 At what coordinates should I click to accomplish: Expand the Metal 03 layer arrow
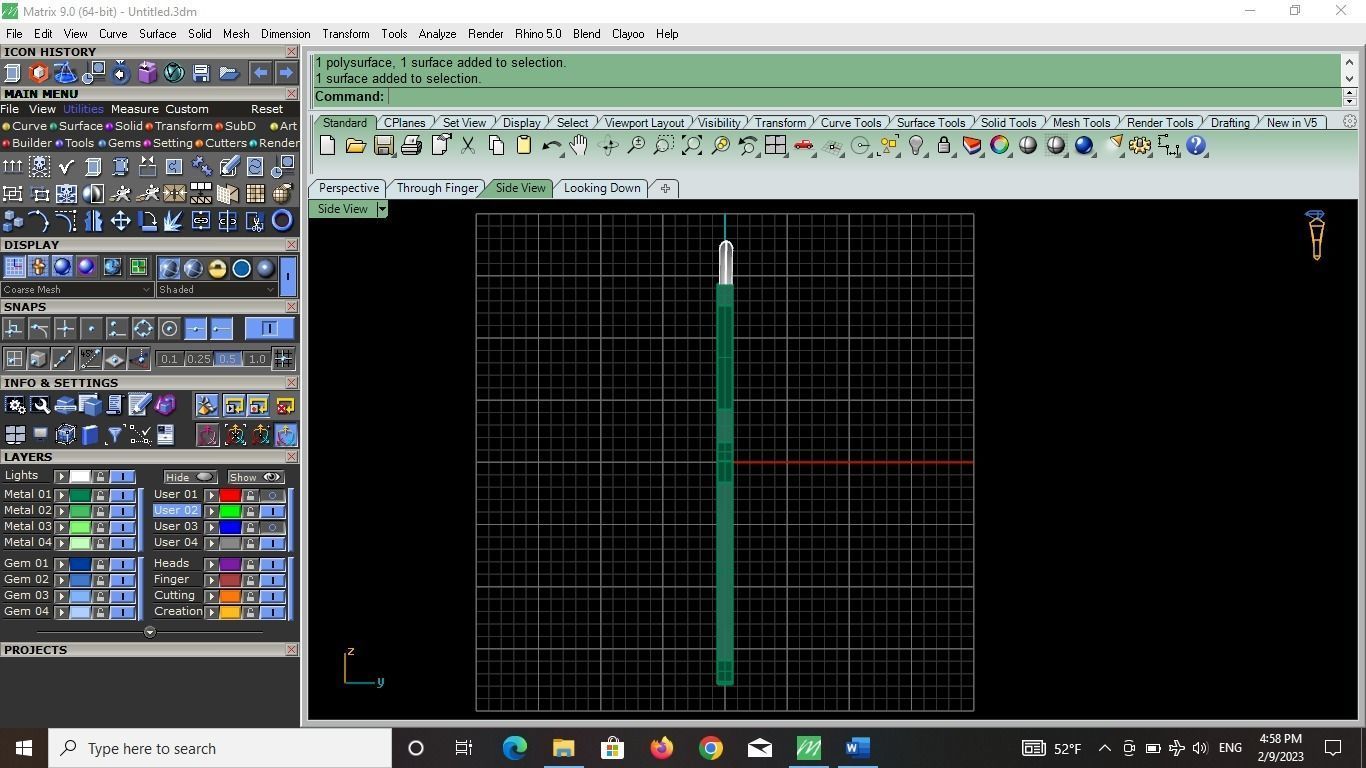(x=61, y=527)
